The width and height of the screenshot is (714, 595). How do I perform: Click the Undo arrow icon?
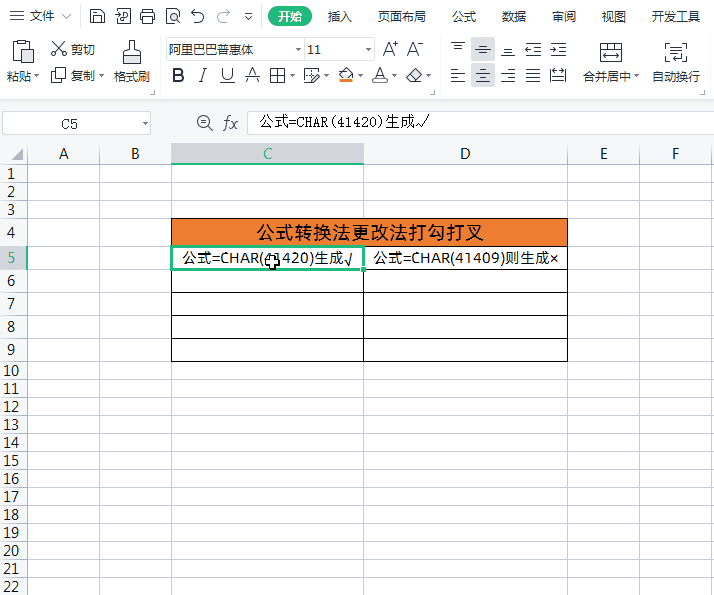pos(197,16)
